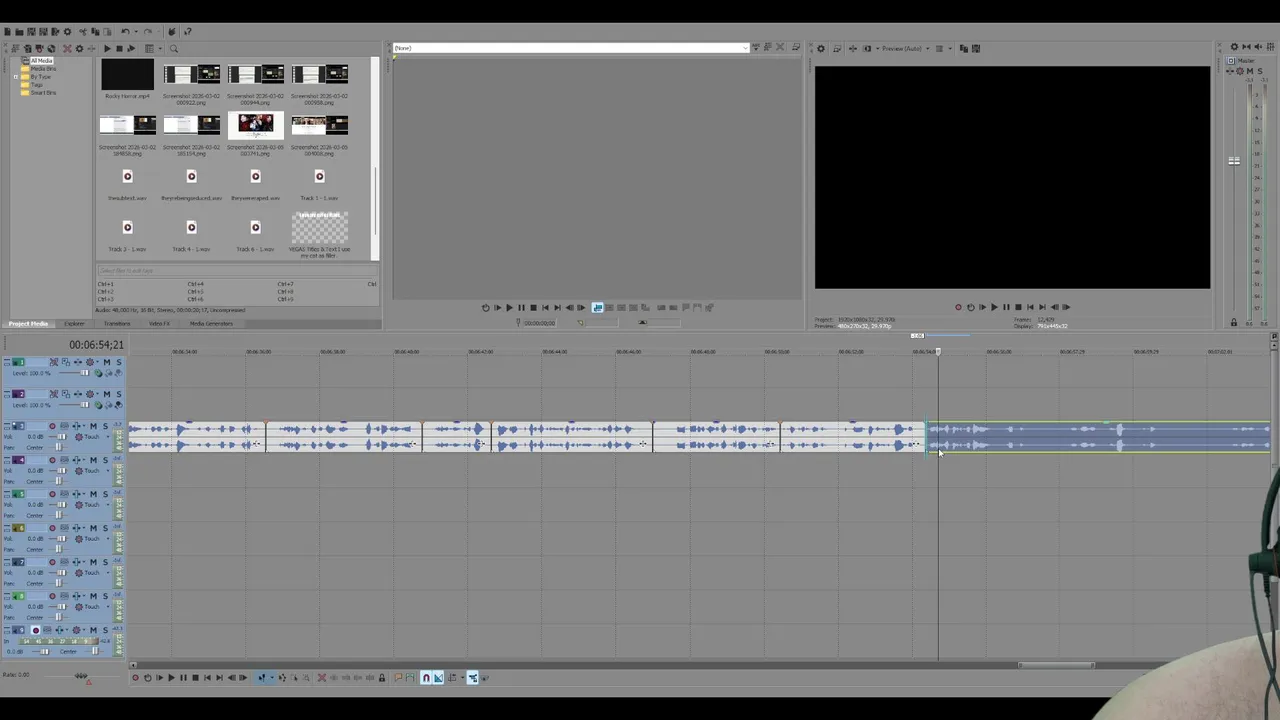1280x720 pixels.
Task: Mute video track 1
Action: (107, 362)
